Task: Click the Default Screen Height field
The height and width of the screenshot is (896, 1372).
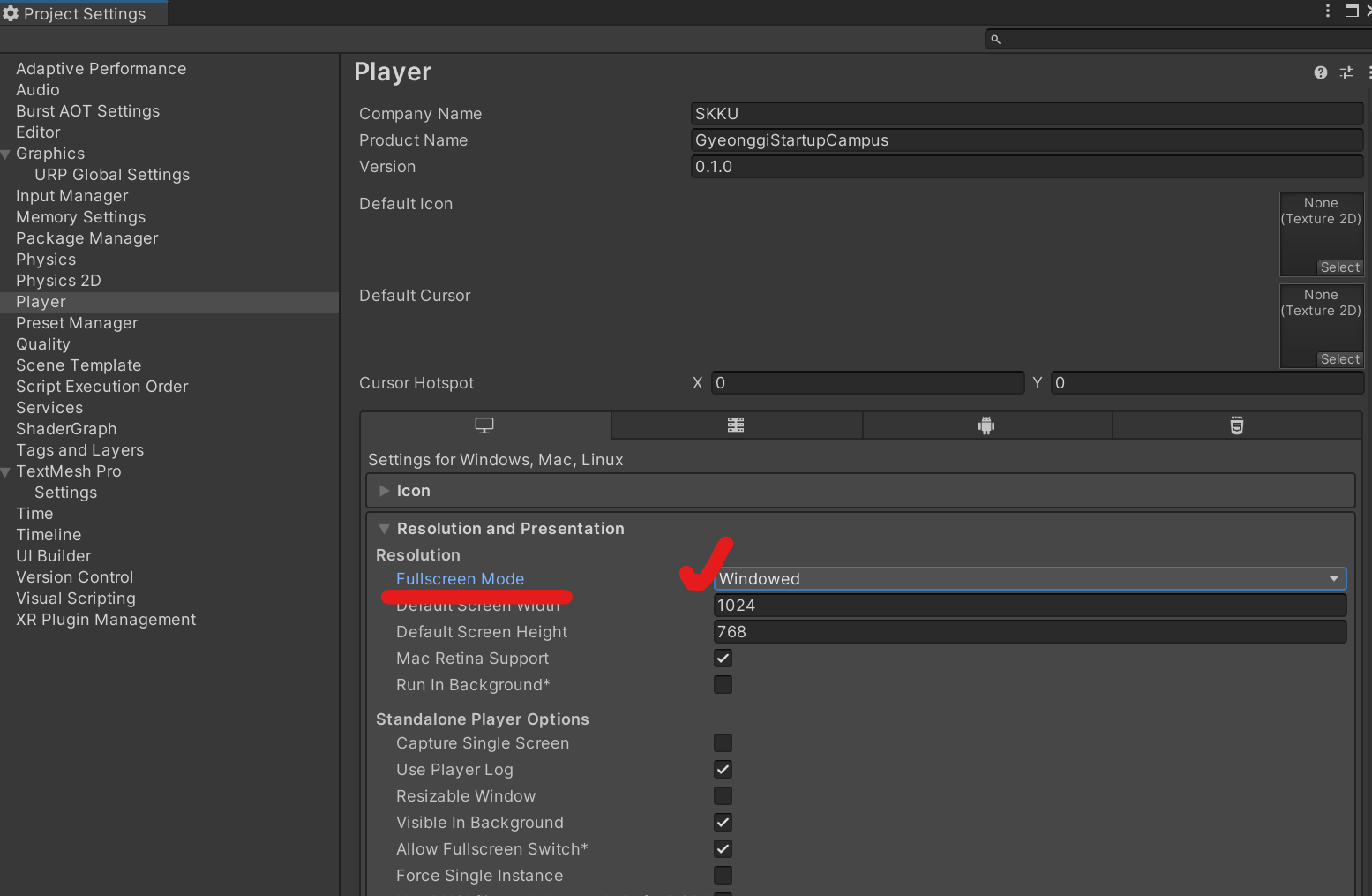Action: coord(1030,631)
